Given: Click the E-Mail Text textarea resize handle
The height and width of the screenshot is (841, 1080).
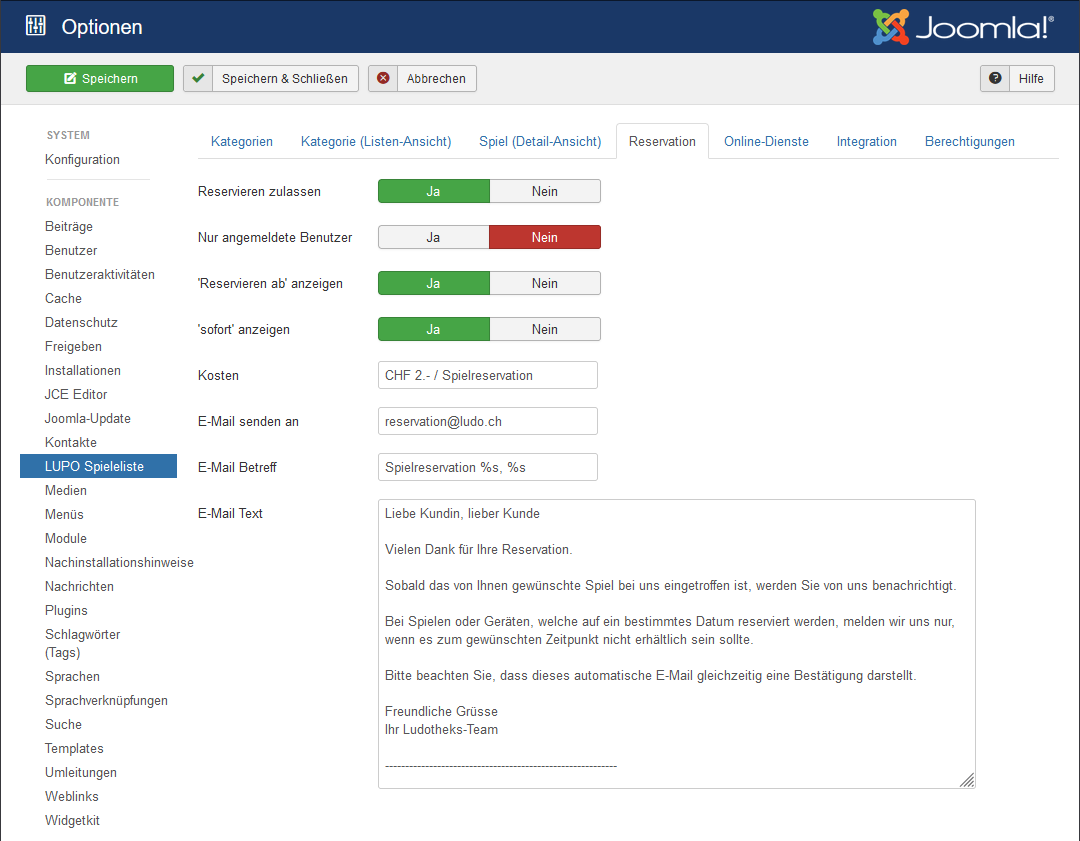Looking at the screenshot, I should 967,780.
